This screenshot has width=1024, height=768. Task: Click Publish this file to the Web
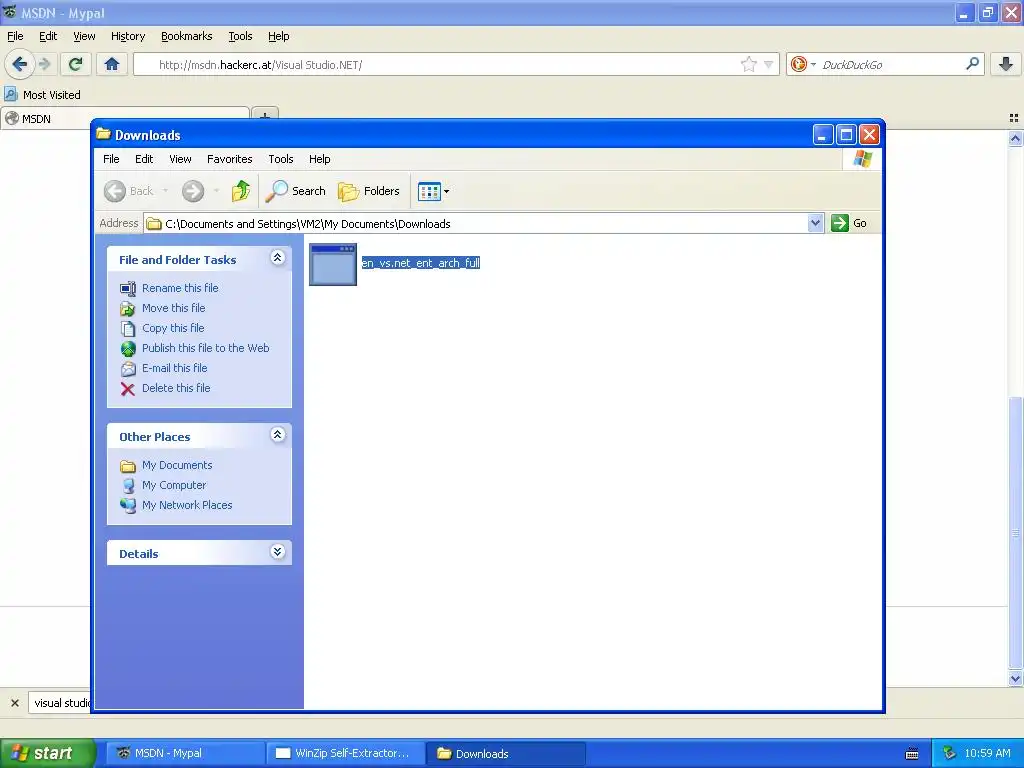206,348
